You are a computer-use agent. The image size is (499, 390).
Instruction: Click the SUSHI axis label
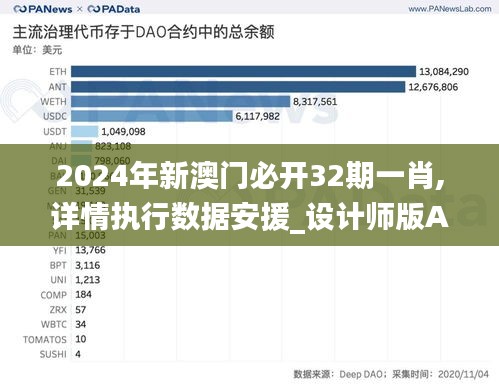[x=53, y=354]
